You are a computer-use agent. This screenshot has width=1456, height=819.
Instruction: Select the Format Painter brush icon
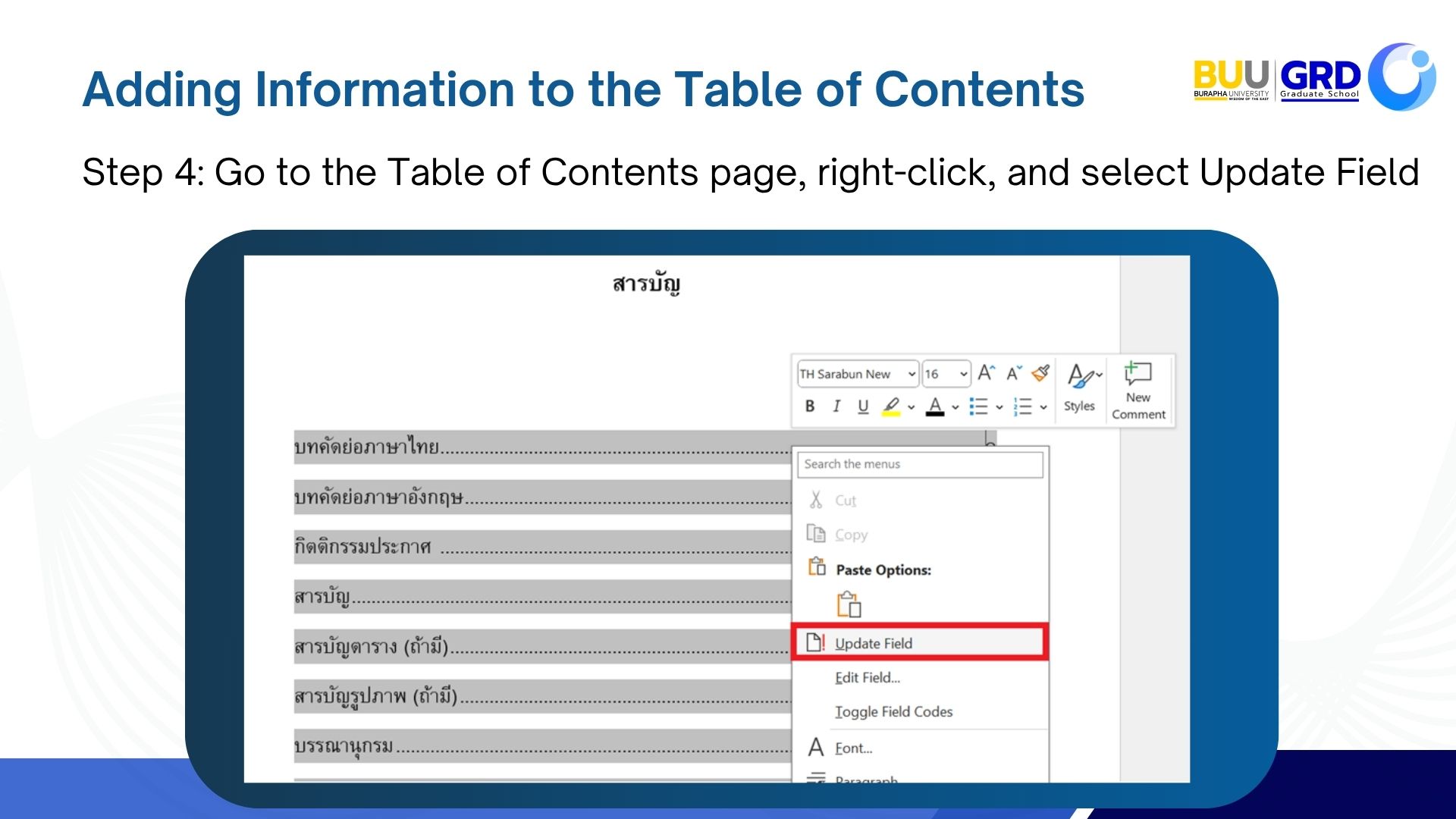click(x=1040, y=373)
